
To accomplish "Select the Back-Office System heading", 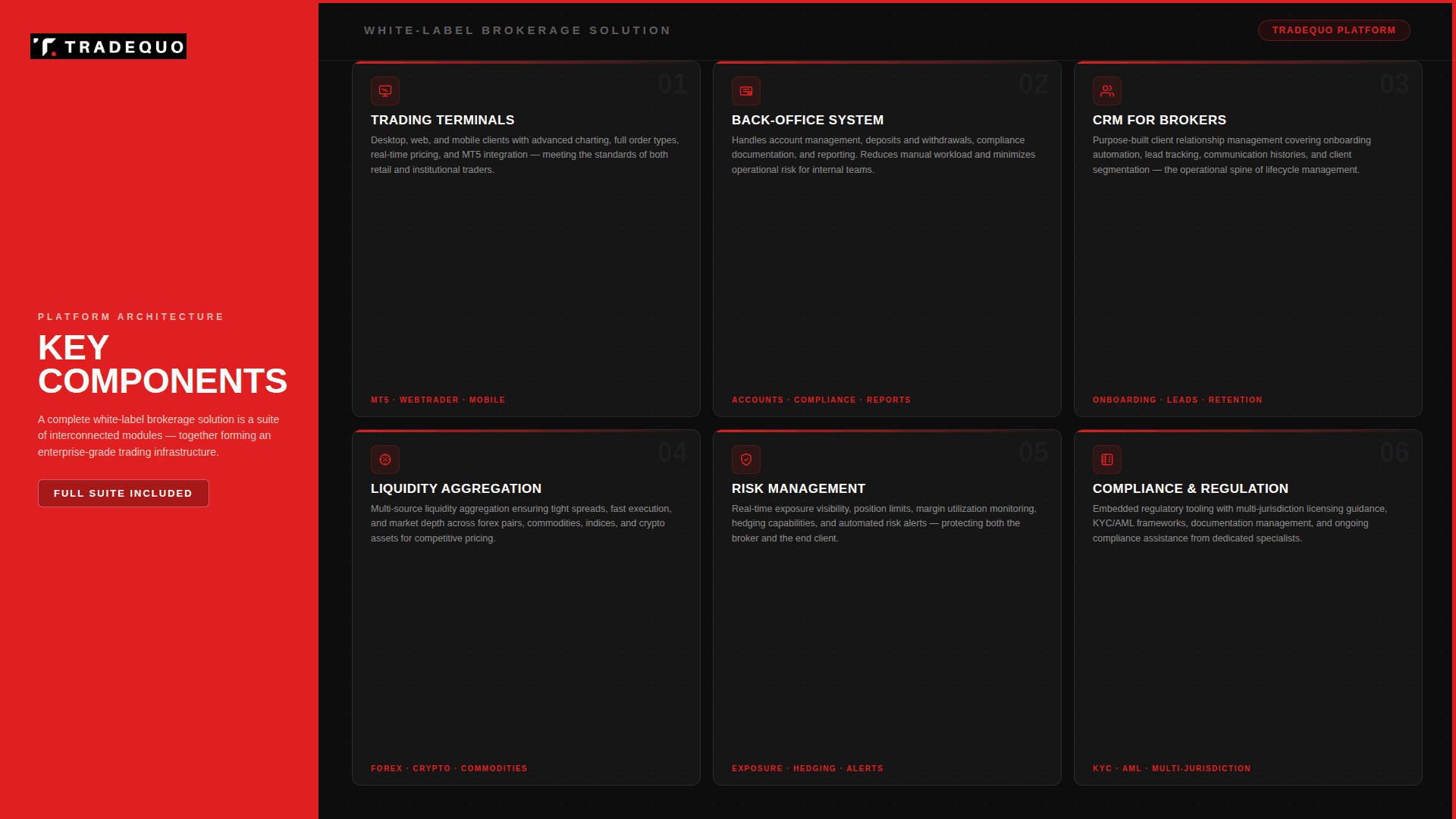I will (808, 120).
